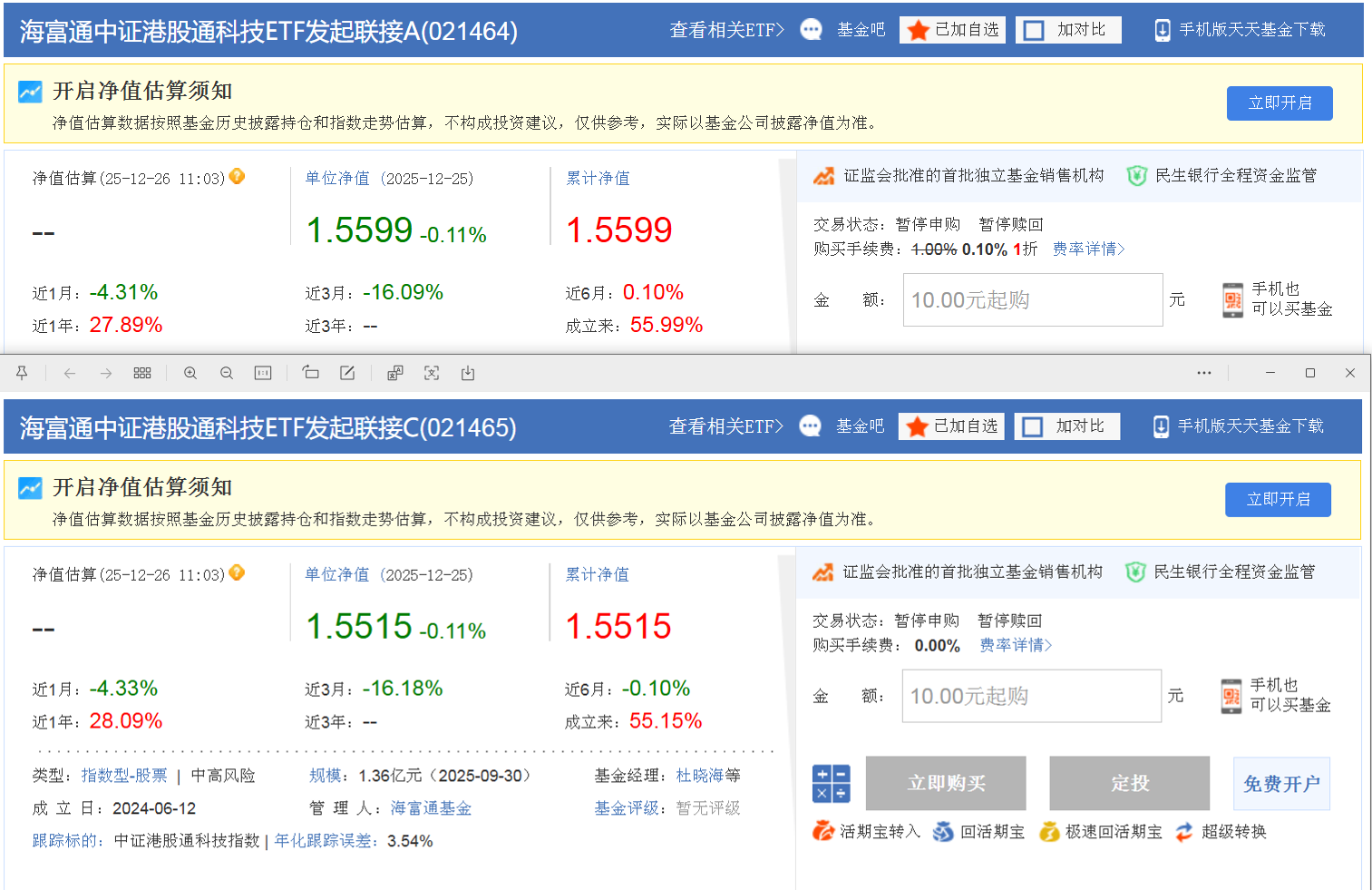This screenshot has width=1372, height=890.
Task: Click the 证监会批准的首批独立基金销售机构 icon in fund C
Action: 822,572
